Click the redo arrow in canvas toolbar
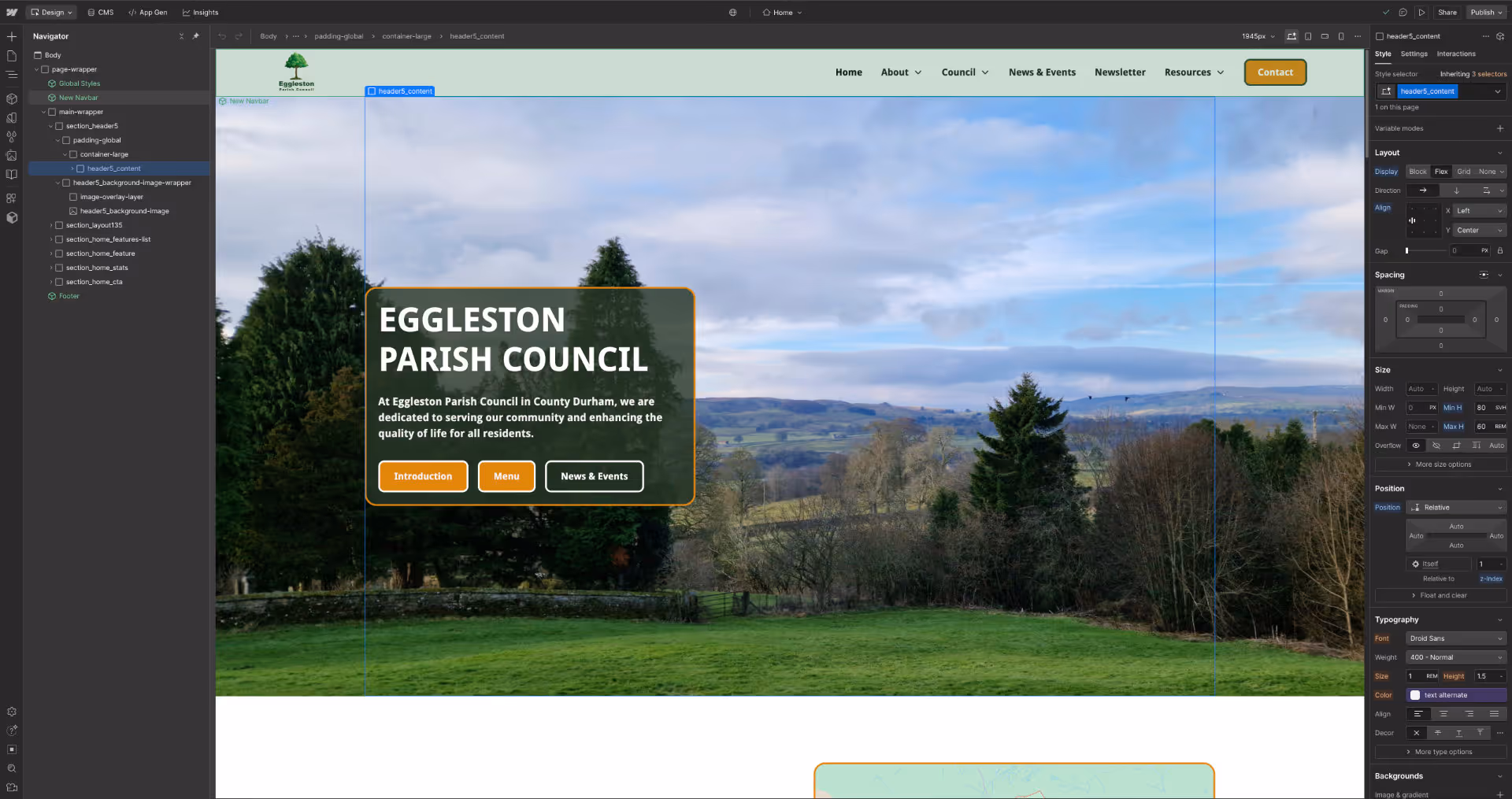 [x=239, y=36]
